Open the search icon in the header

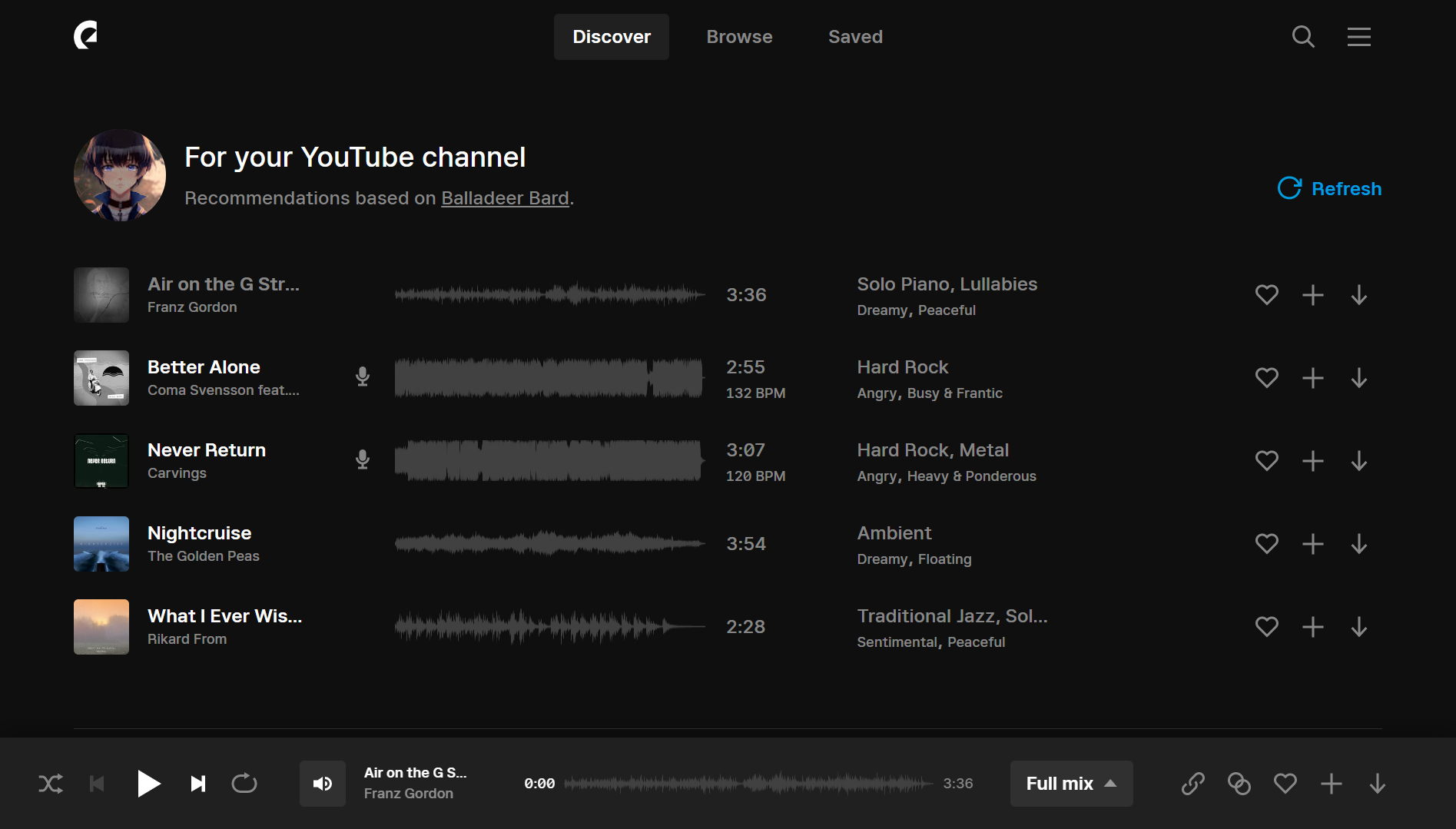point(1303,37)
